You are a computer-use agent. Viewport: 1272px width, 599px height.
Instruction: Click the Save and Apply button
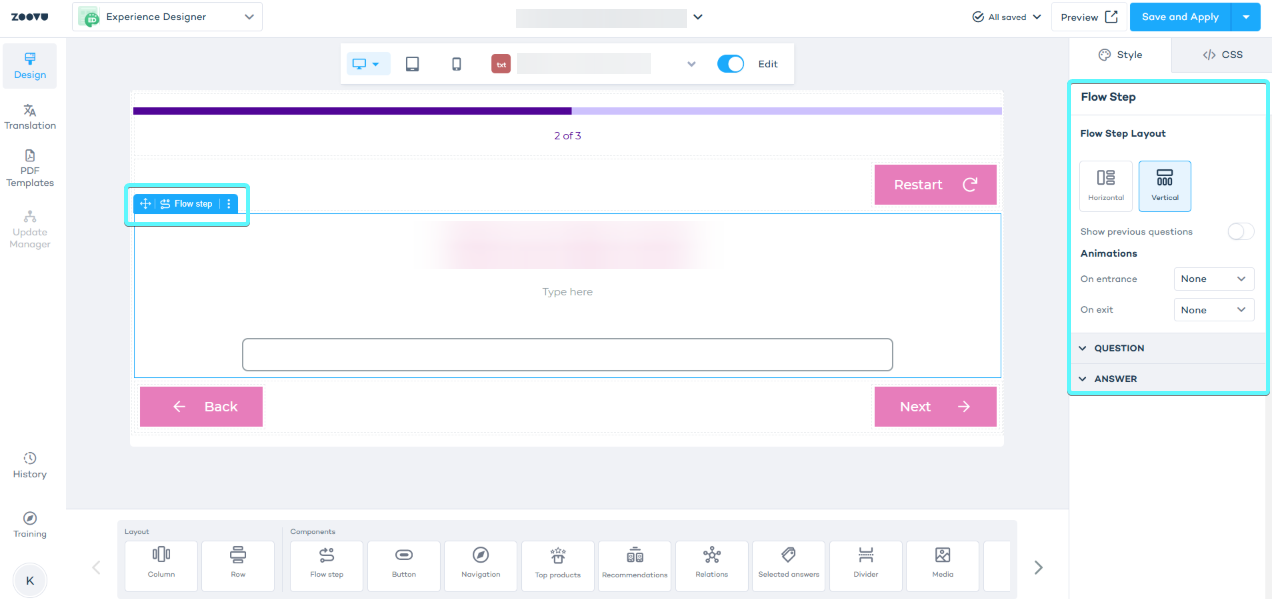point(1180,16)
